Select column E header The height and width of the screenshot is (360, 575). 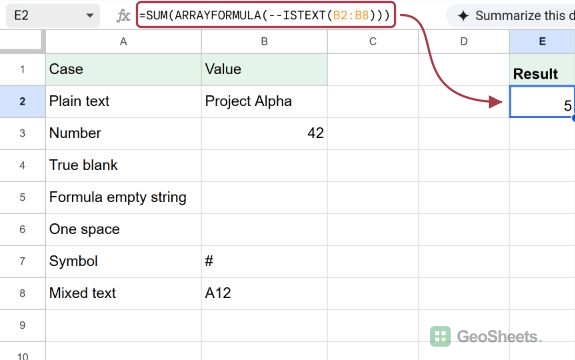[x=542, y=41]
